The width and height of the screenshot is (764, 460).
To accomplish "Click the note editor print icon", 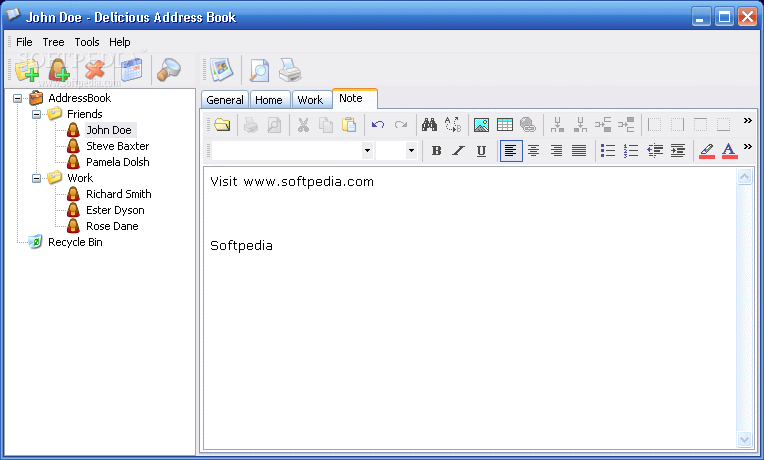I will click(x=251, y=125).
